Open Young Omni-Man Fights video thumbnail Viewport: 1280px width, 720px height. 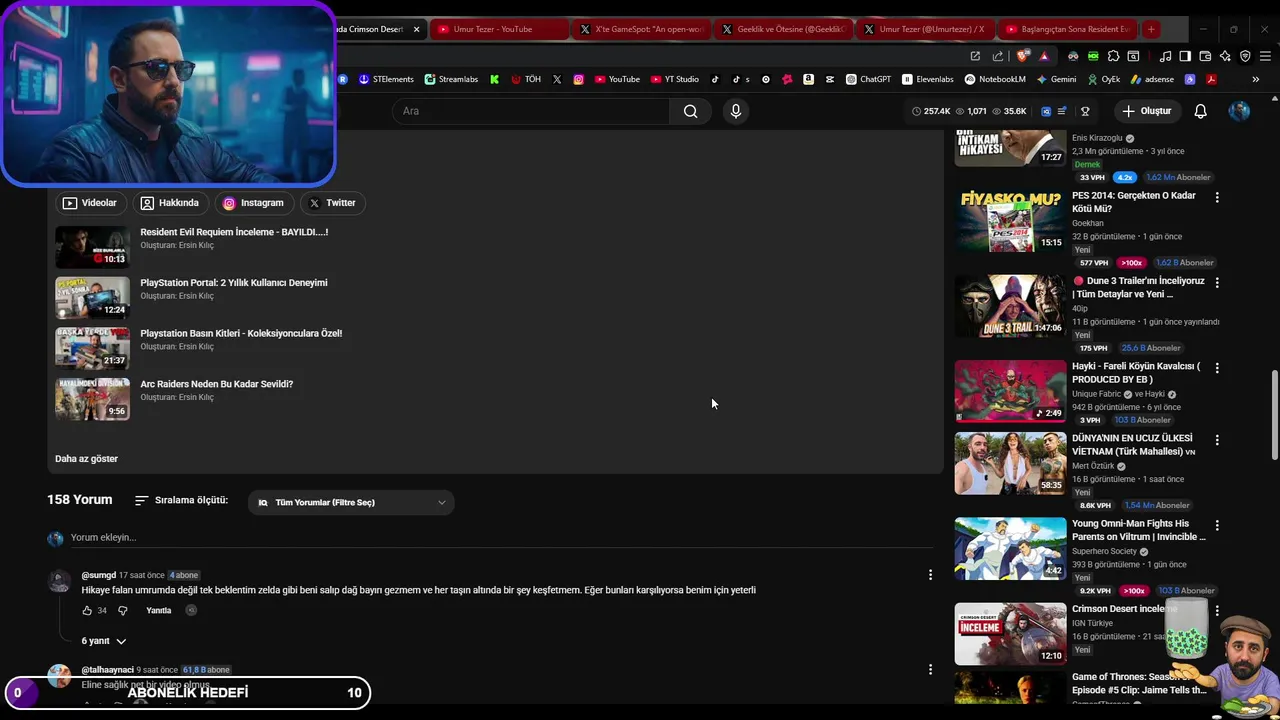click(1010, 548)
